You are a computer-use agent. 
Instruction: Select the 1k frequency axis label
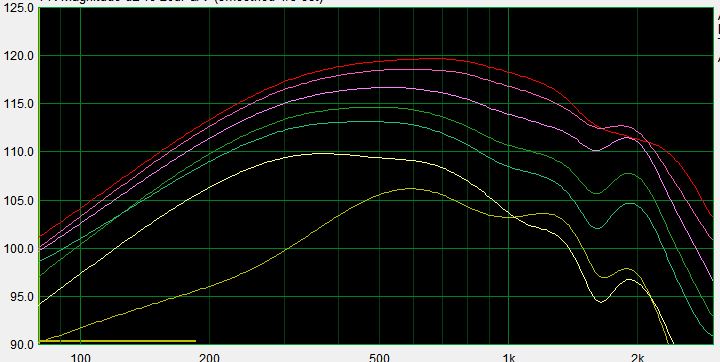(x=508, y=357)
